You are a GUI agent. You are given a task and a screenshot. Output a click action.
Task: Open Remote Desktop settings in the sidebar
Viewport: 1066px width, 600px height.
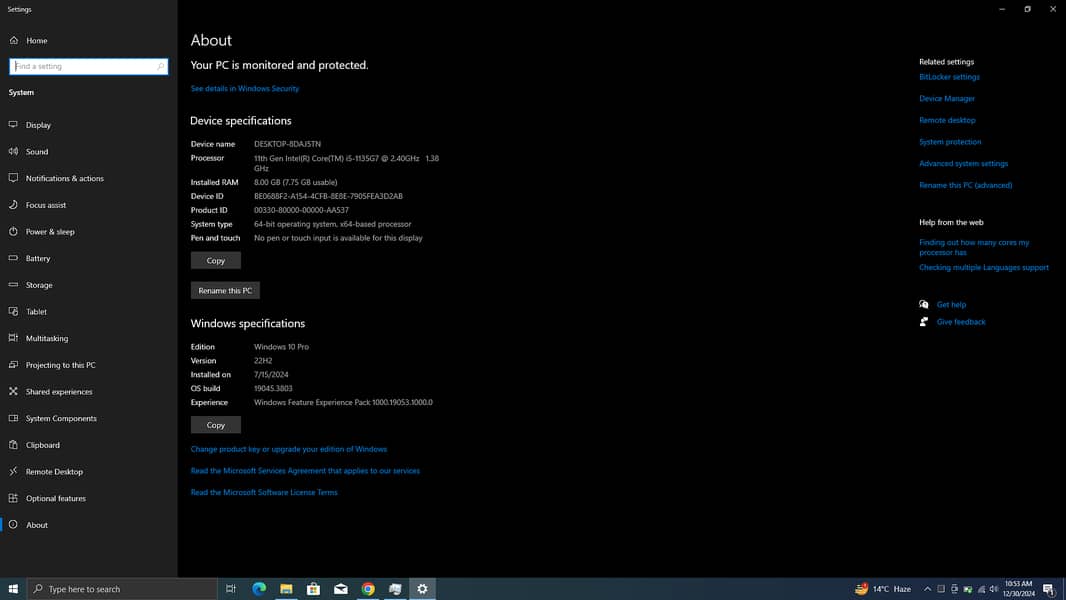pos(54,472)
